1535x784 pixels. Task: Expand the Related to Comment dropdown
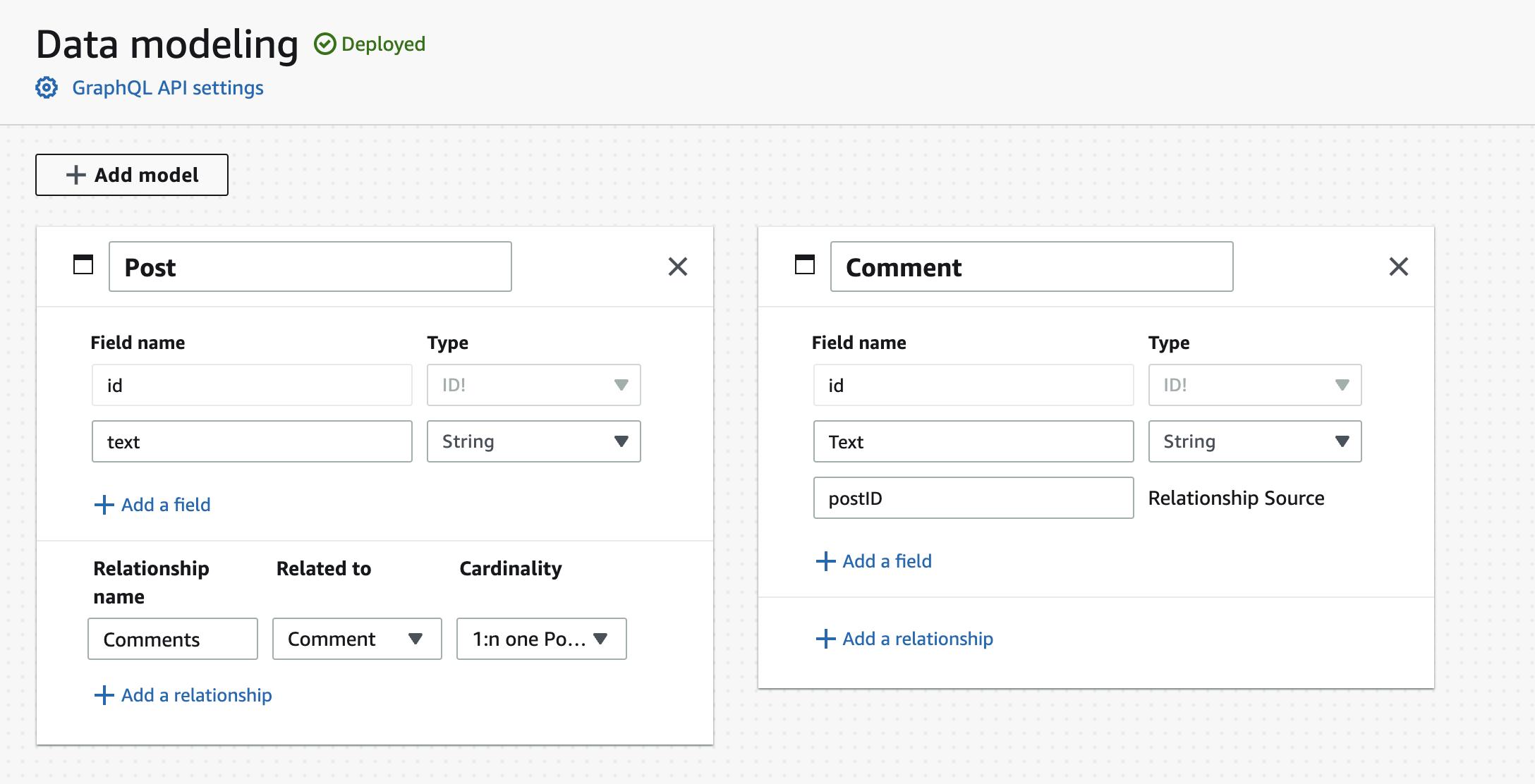[357, 639]
